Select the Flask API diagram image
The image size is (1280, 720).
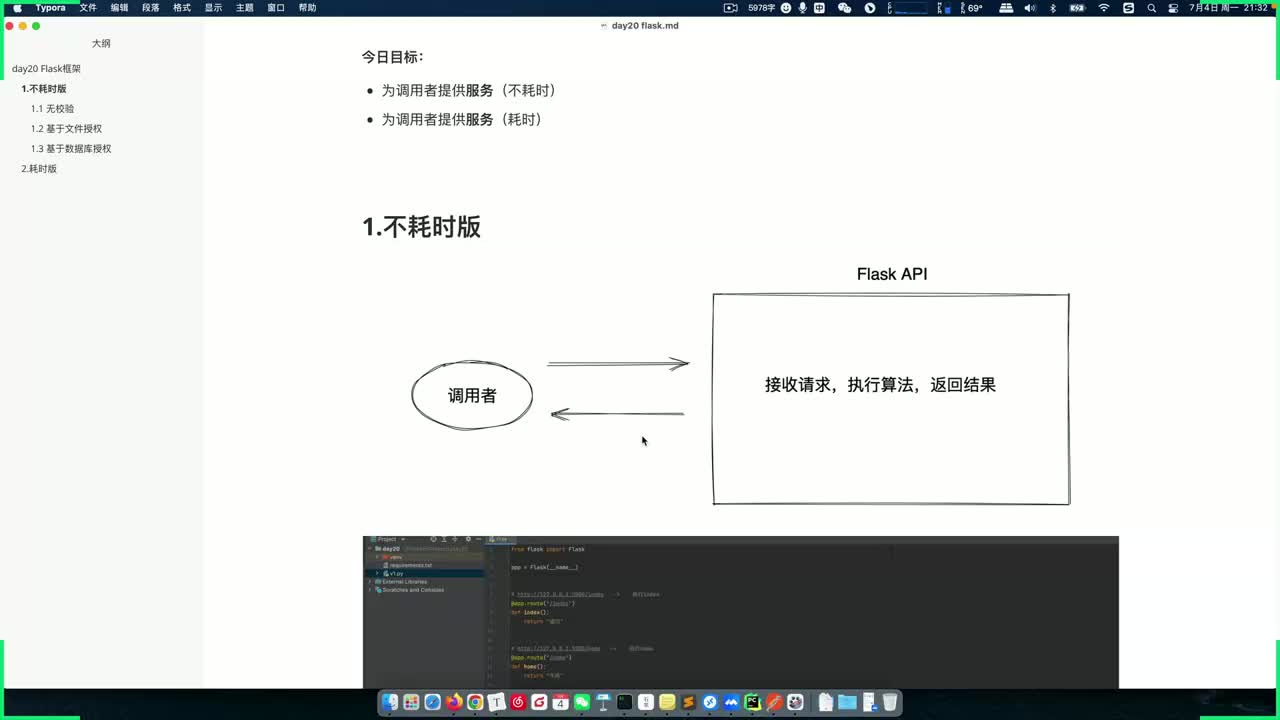[x=741, y=386]
